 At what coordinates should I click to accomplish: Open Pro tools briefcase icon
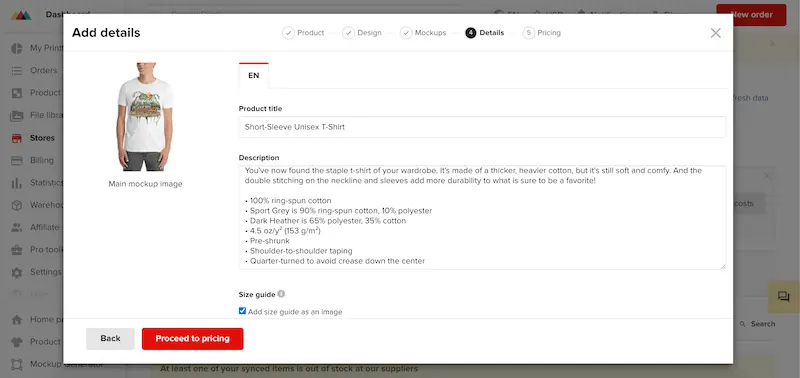pos(17,250)
